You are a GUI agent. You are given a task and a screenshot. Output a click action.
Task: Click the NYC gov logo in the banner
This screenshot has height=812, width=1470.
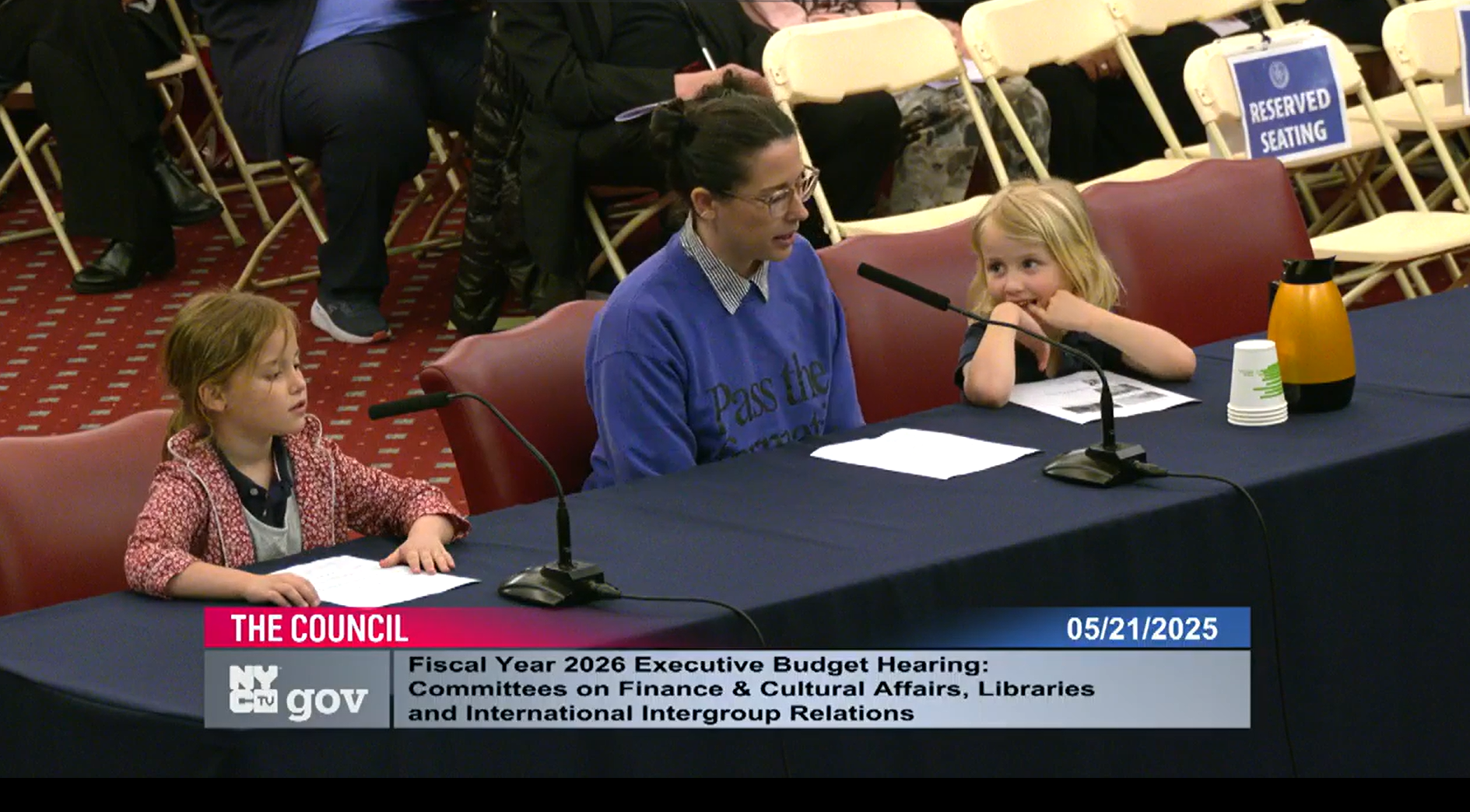(298, 690)
